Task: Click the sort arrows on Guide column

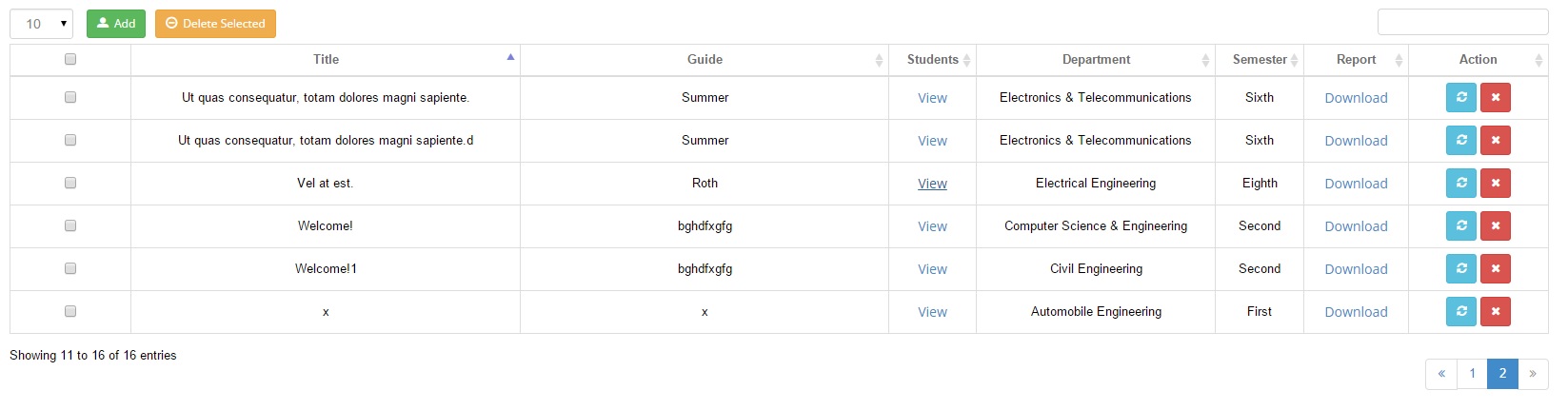Action: coord(879,60)
